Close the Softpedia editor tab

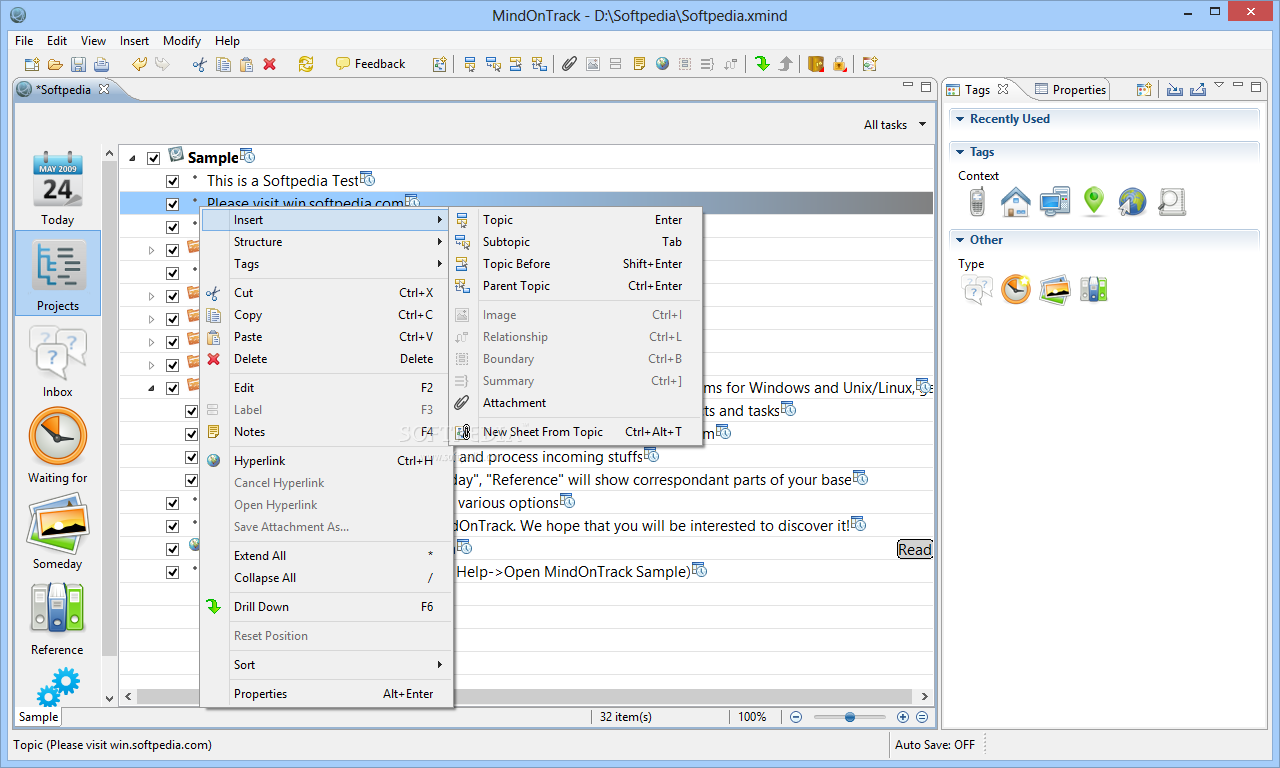tap(103, 89)
